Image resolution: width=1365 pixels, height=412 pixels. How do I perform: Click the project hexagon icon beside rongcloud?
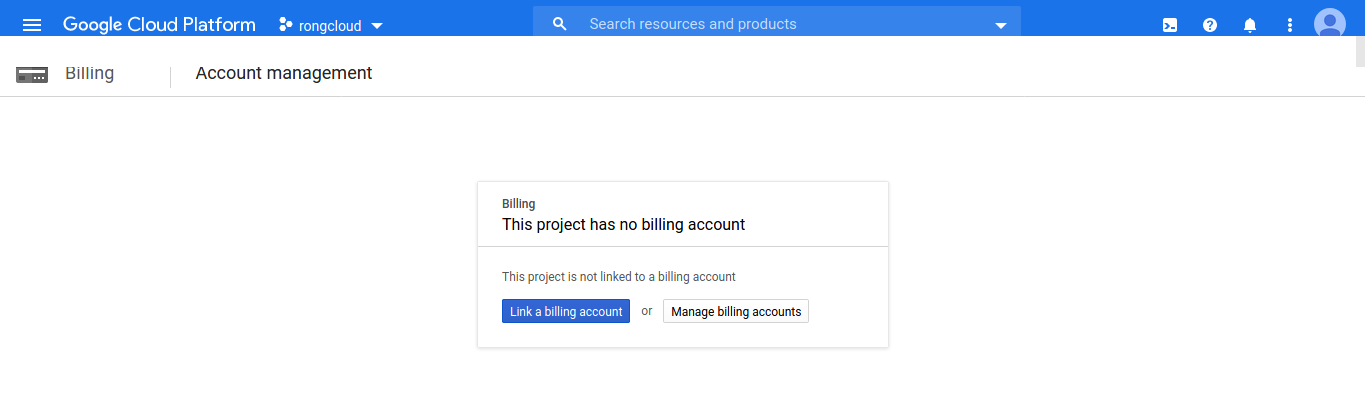285,24
